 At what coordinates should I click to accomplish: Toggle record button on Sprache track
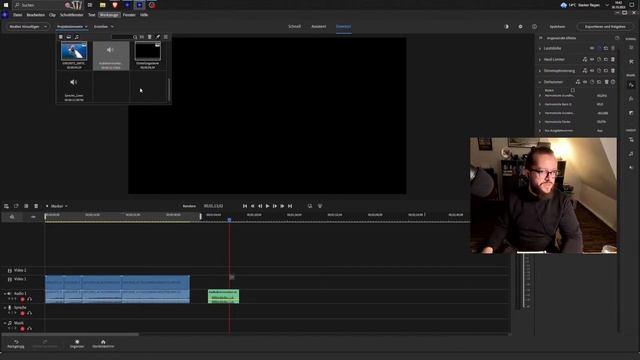point(22,313)
